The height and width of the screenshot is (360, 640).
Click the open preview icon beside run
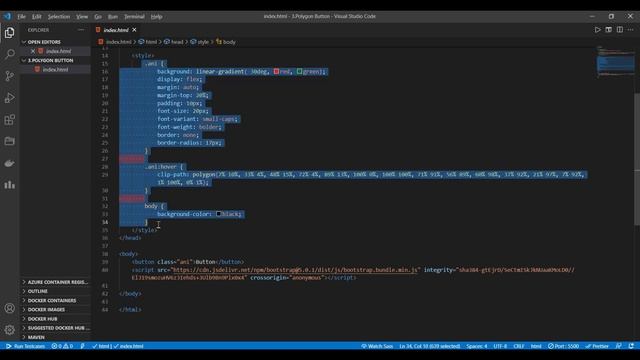coord(609,30)
